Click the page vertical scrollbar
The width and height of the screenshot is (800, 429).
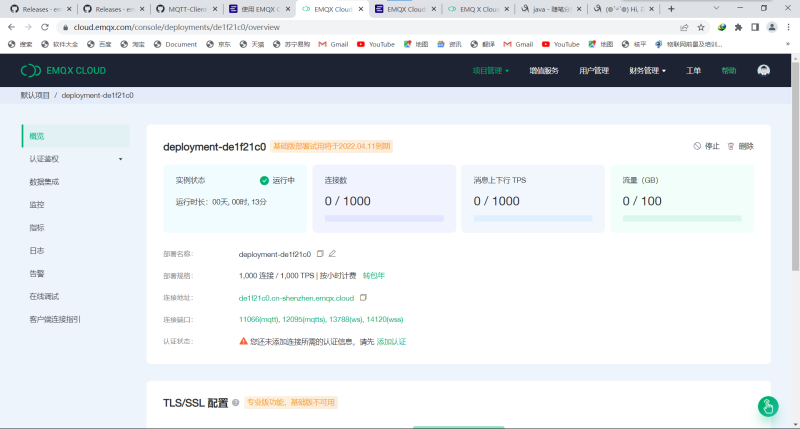795,168
